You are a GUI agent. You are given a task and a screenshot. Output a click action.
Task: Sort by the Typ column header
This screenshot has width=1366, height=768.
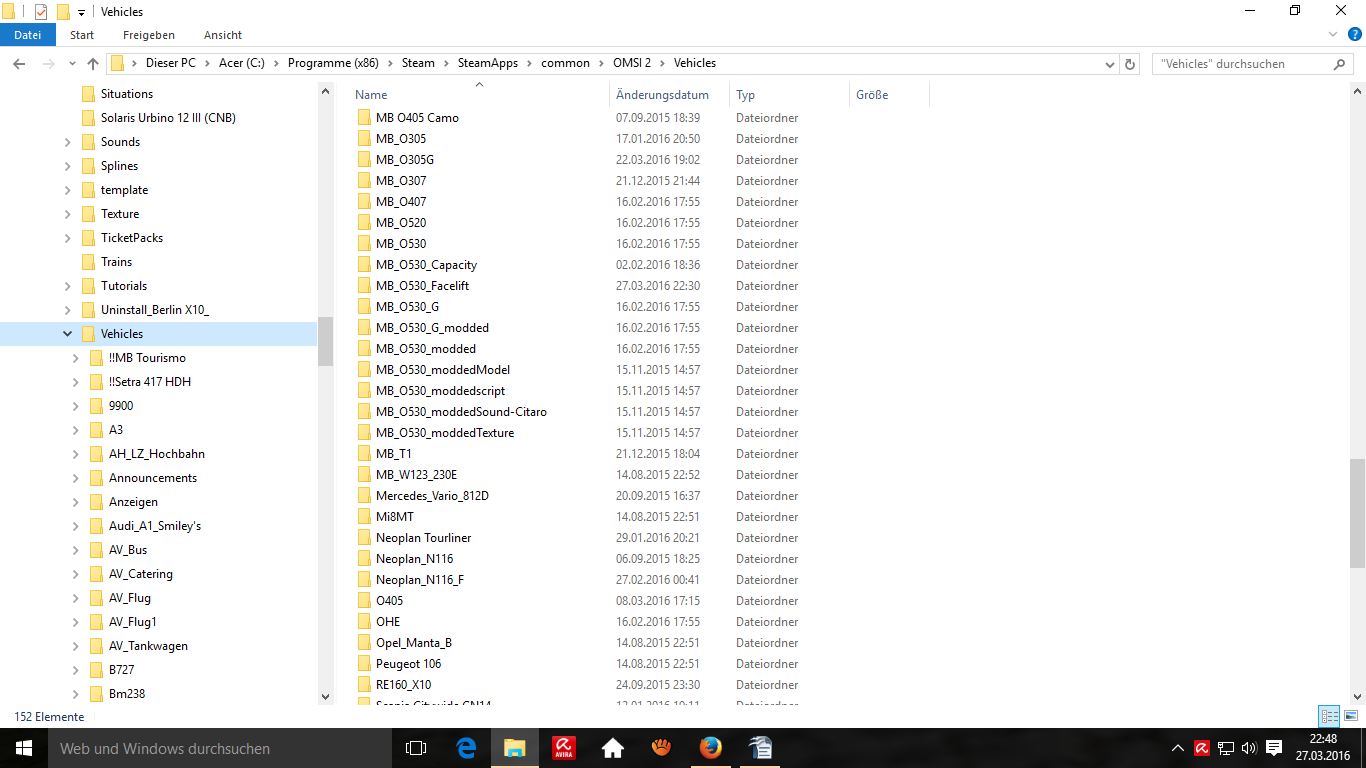(x=745, y=95)
